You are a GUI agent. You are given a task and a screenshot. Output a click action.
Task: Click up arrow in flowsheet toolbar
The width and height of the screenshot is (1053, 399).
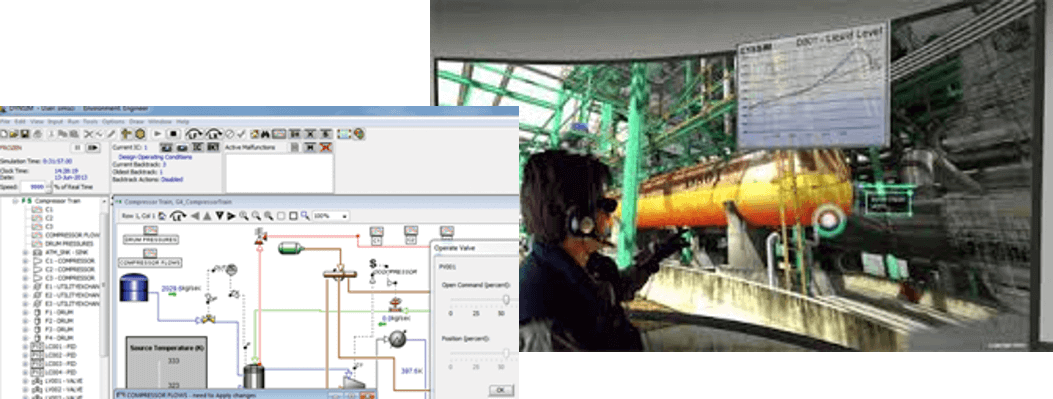pos(207,216)
